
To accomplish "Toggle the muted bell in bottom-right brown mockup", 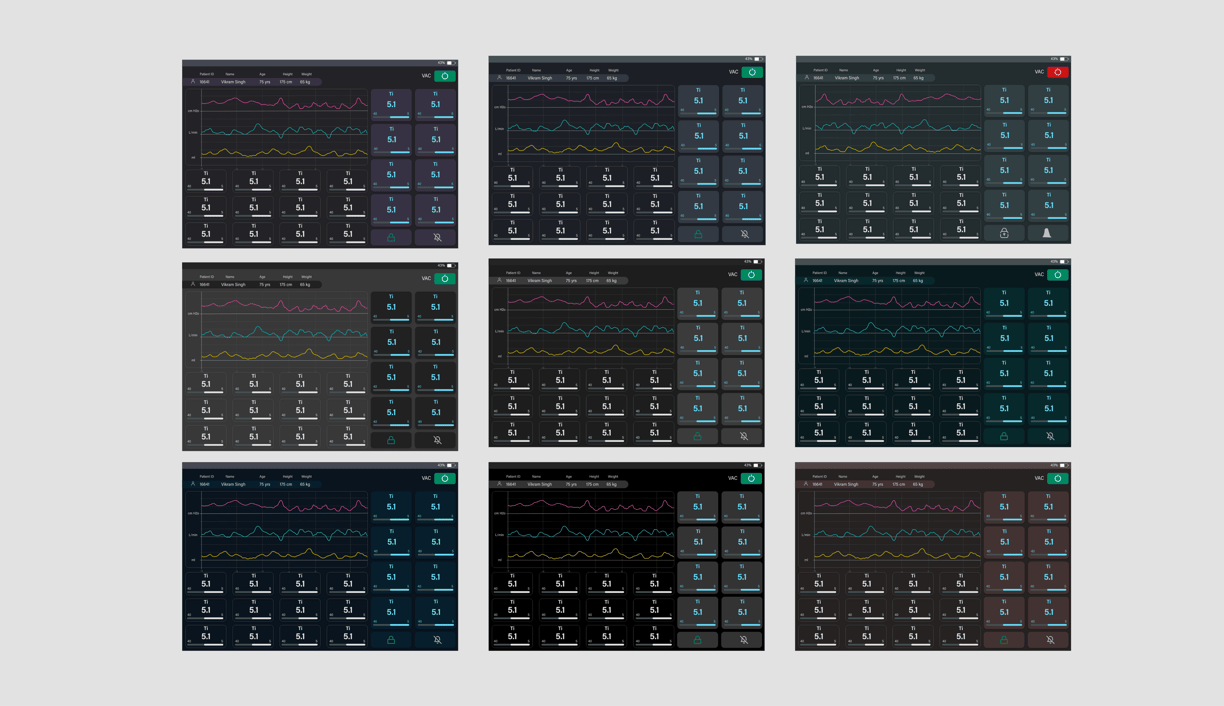I will click(1050, 640).
